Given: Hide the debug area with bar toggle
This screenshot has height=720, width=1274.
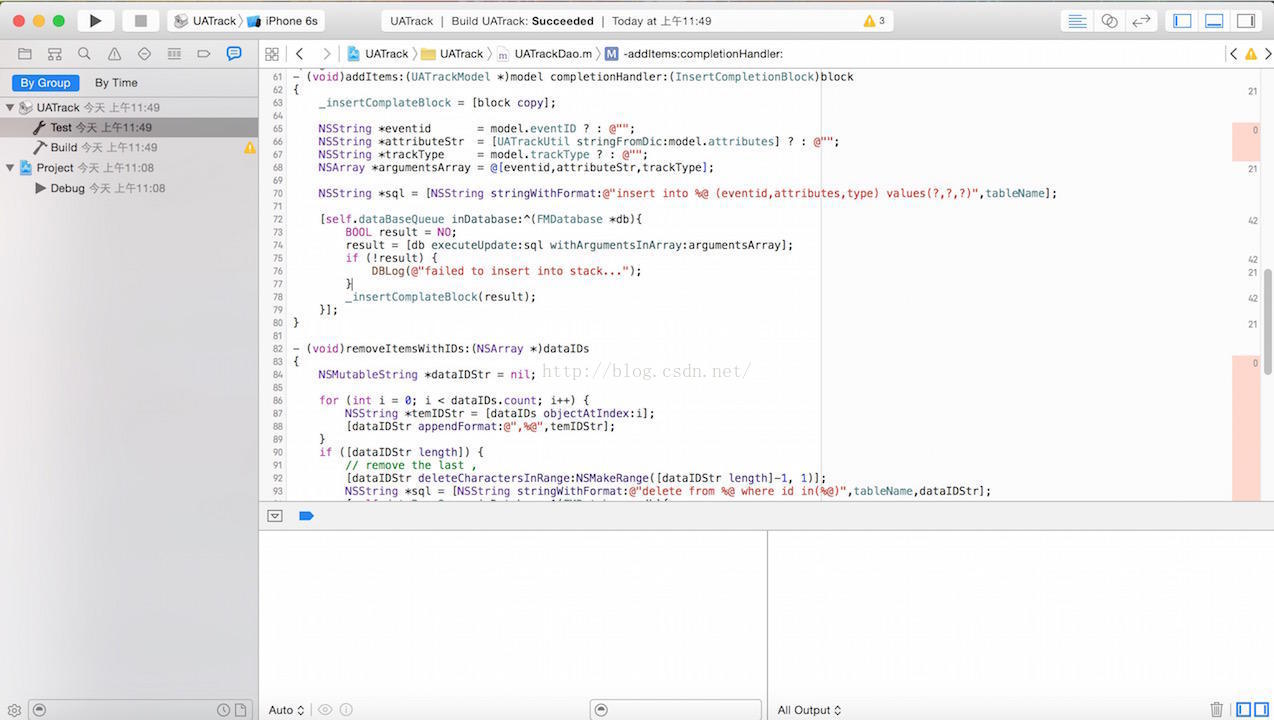Looking at the screenshot, I should click(x=275, y=516).
